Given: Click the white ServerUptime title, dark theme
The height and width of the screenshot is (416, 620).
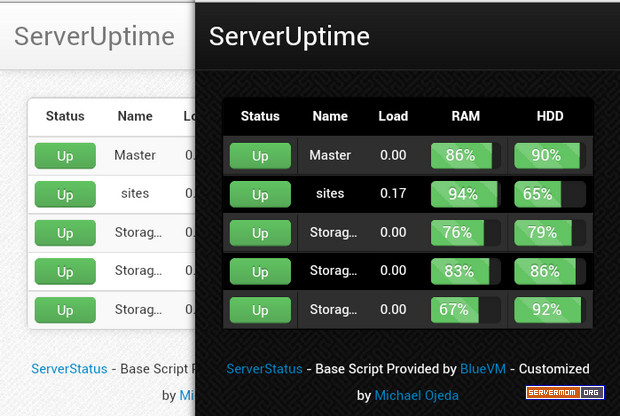Looking at the screenshot, I should tap(289, 36).
